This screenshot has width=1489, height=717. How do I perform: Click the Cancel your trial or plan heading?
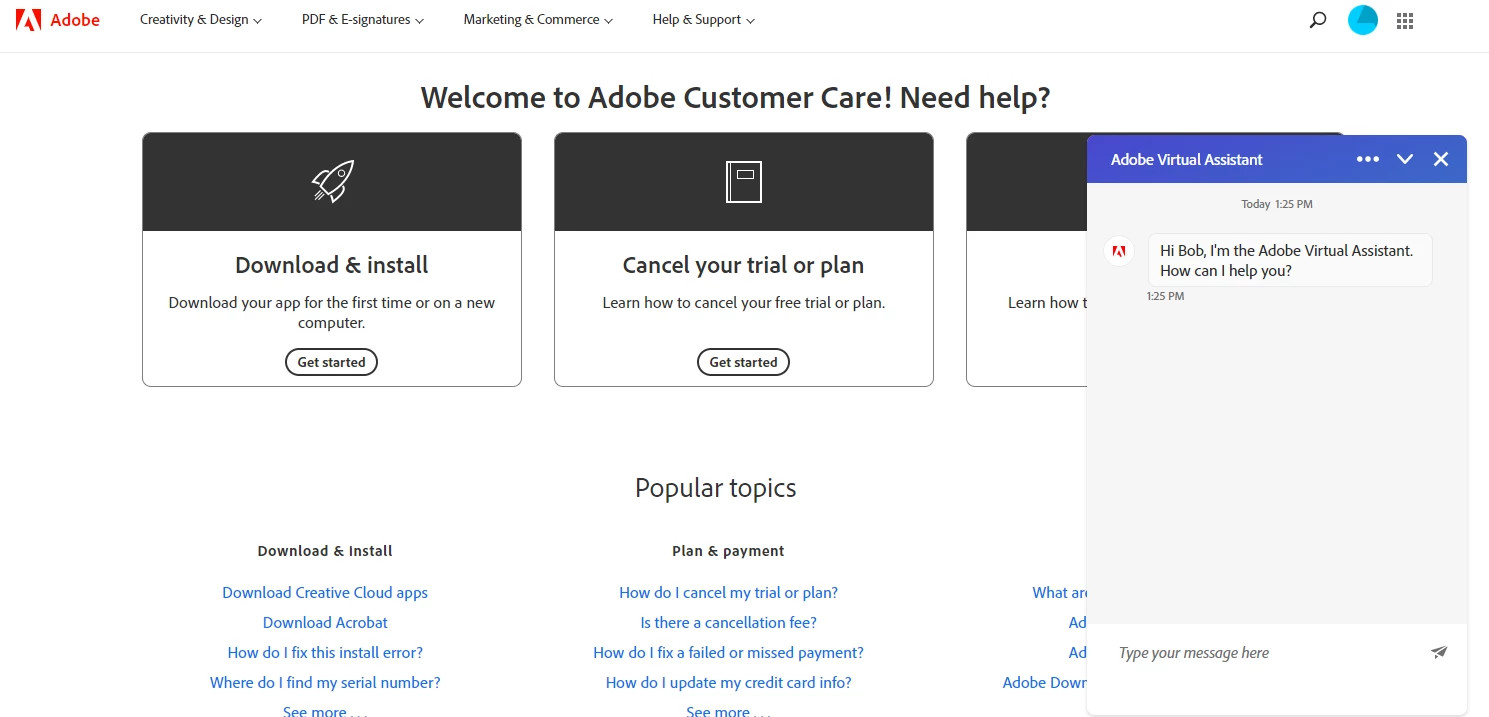point(743,265)
